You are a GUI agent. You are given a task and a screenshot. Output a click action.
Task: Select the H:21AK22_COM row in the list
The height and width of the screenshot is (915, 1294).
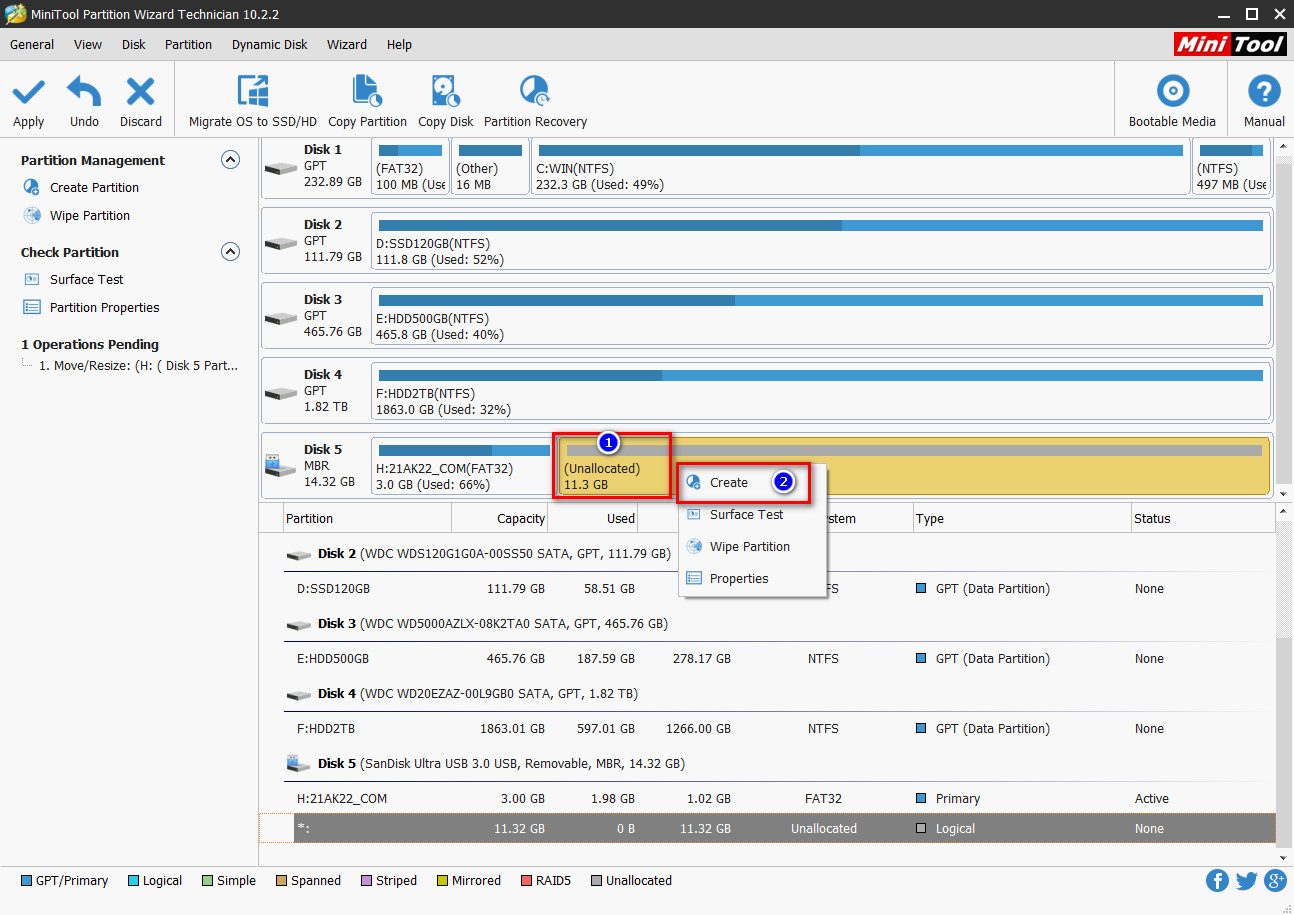point(767,799)
